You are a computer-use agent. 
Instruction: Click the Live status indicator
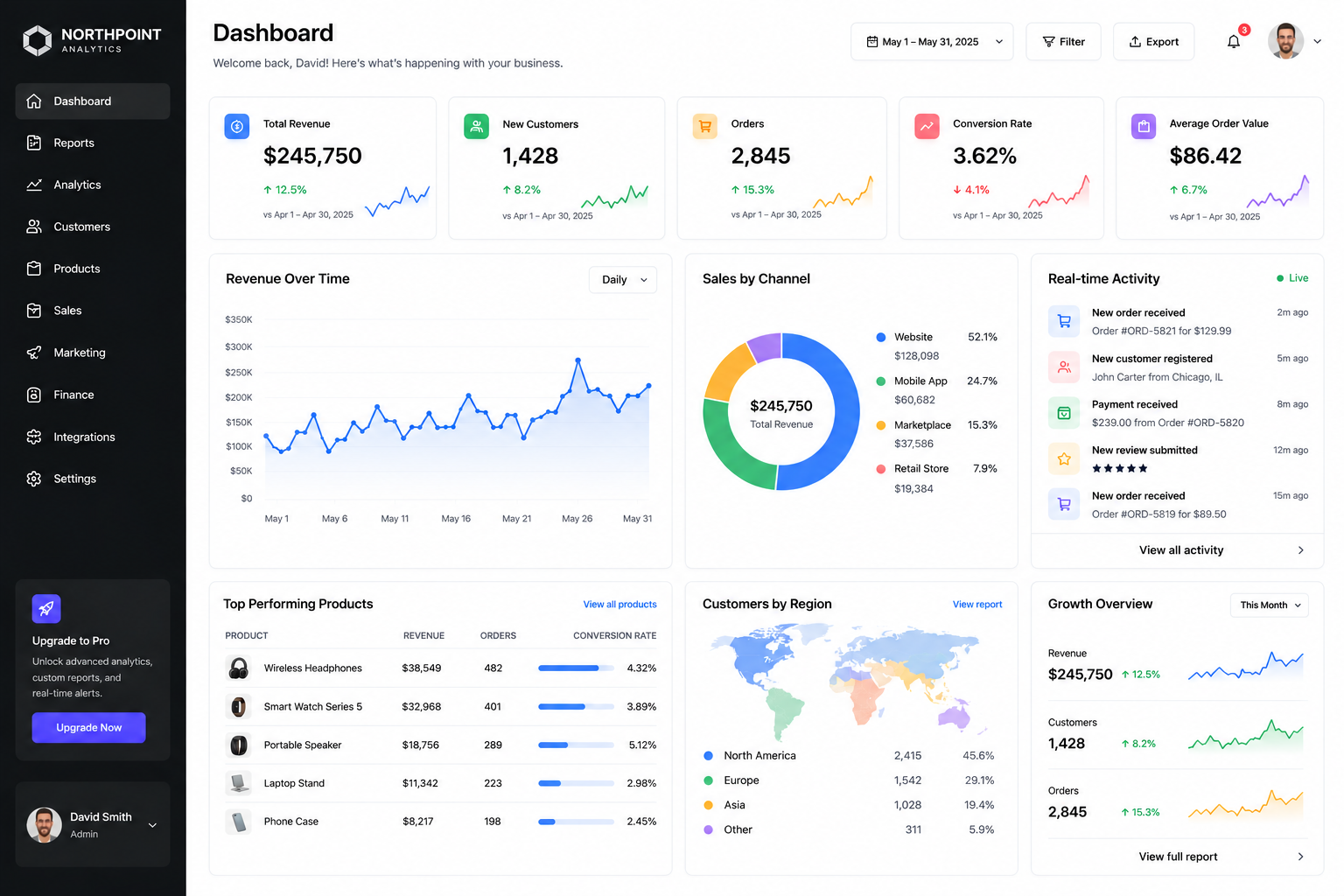(1292, 278)
